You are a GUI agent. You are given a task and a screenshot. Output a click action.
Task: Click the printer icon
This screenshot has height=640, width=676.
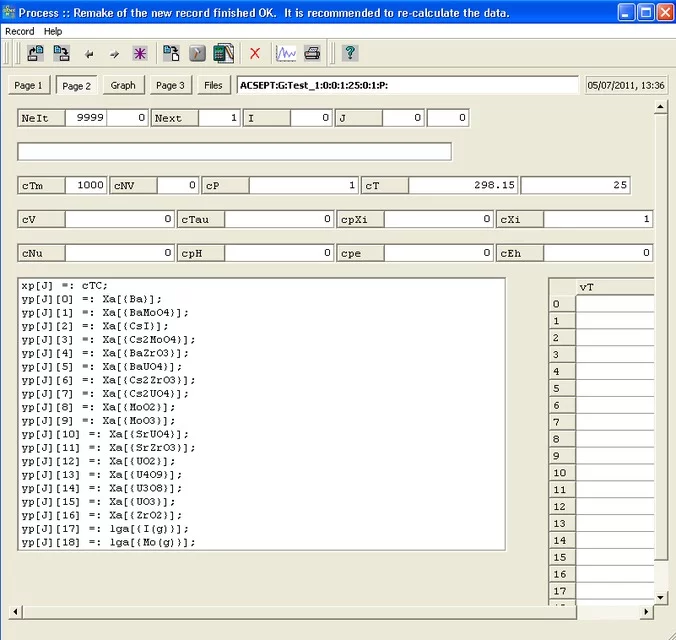point(312,53)
